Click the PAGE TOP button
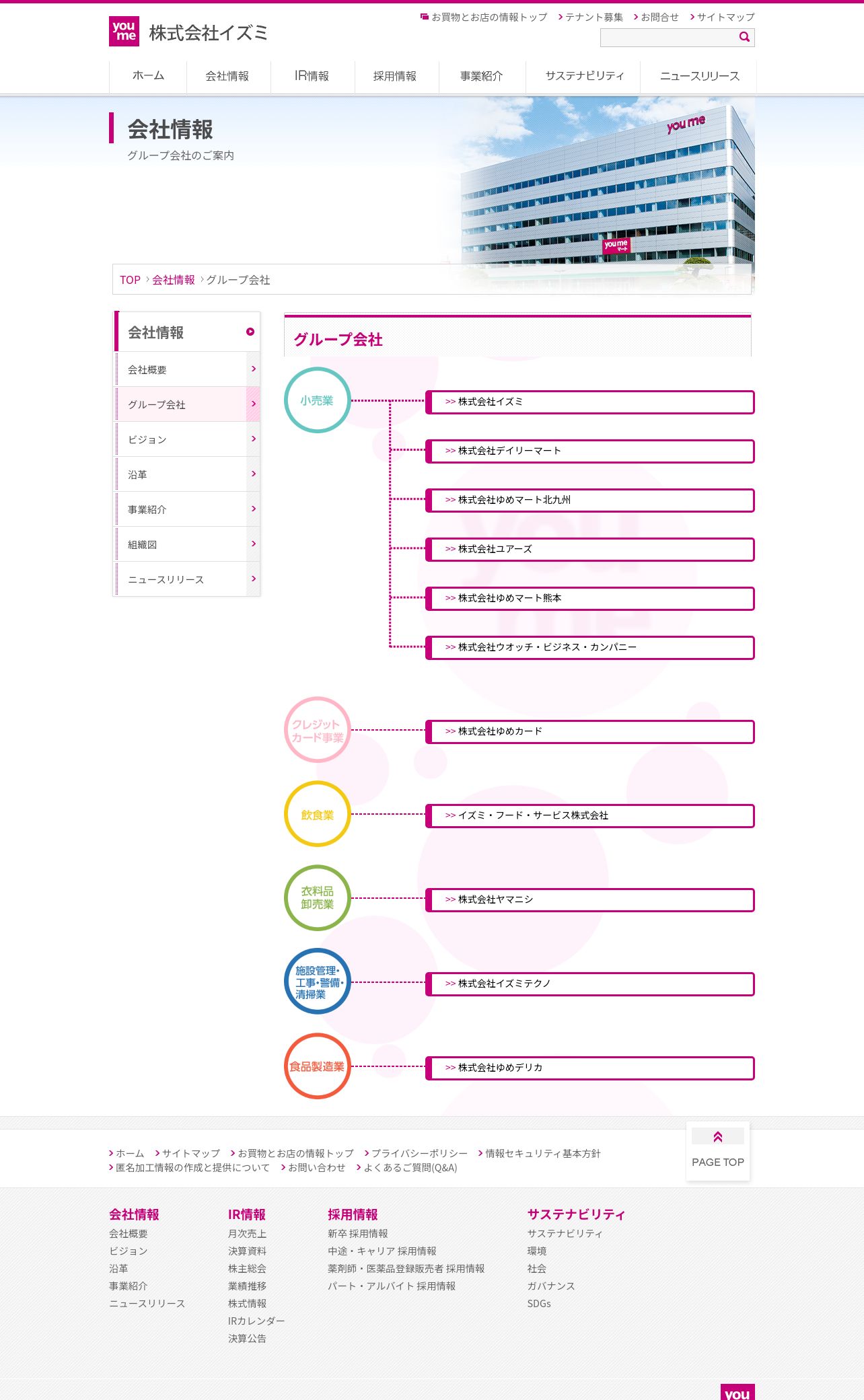This screenshot has height=1400, width=864. [x=718, y=1150]
